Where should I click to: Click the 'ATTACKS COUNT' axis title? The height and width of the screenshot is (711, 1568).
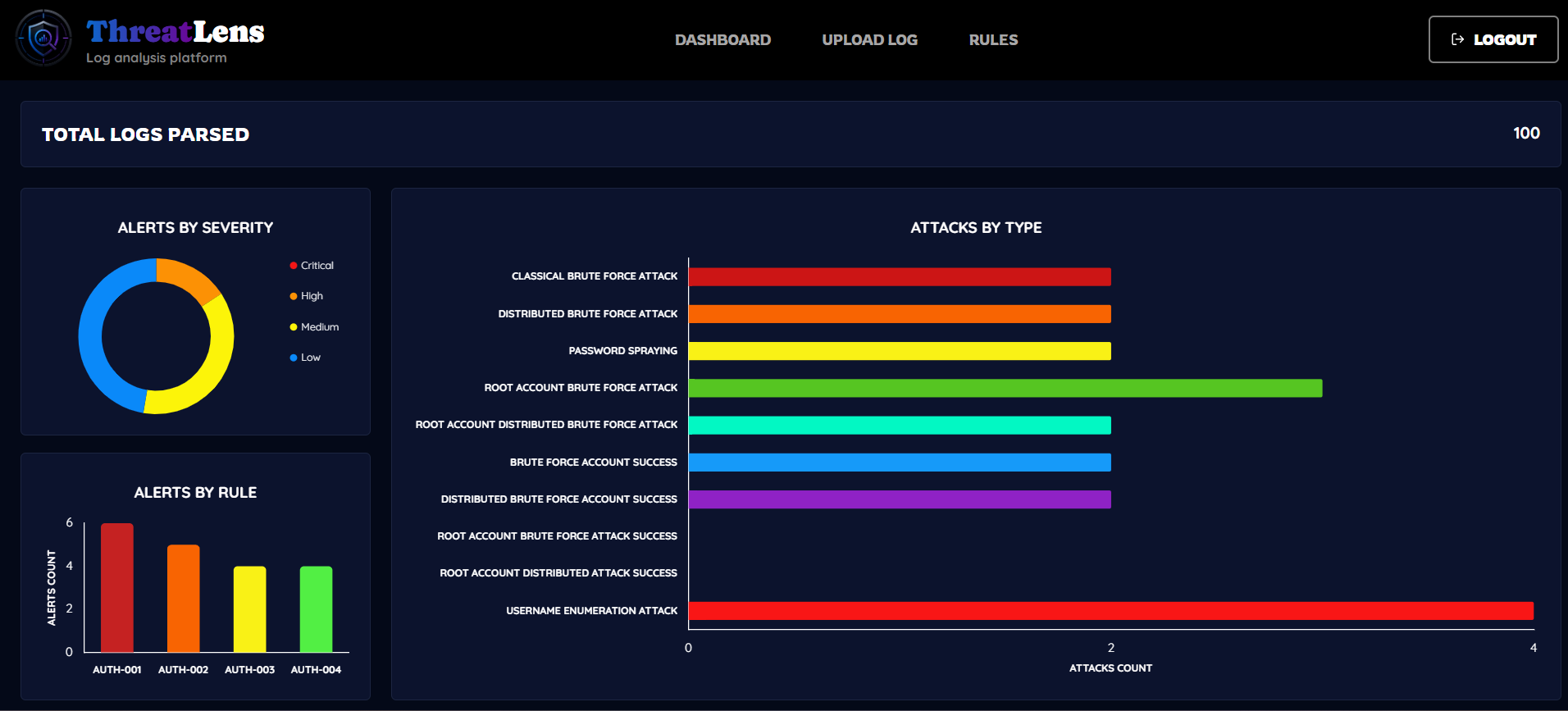(x=1110, y=668)
